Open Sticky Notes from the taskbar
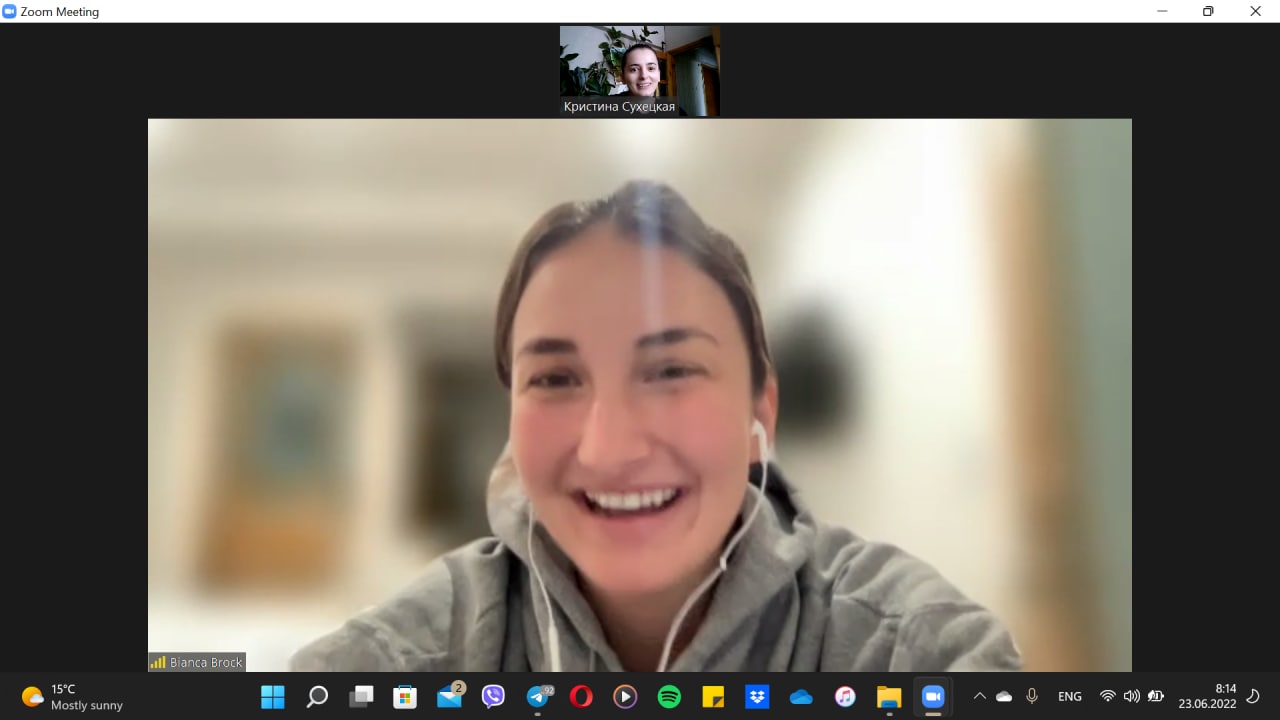 coord(713,697)
